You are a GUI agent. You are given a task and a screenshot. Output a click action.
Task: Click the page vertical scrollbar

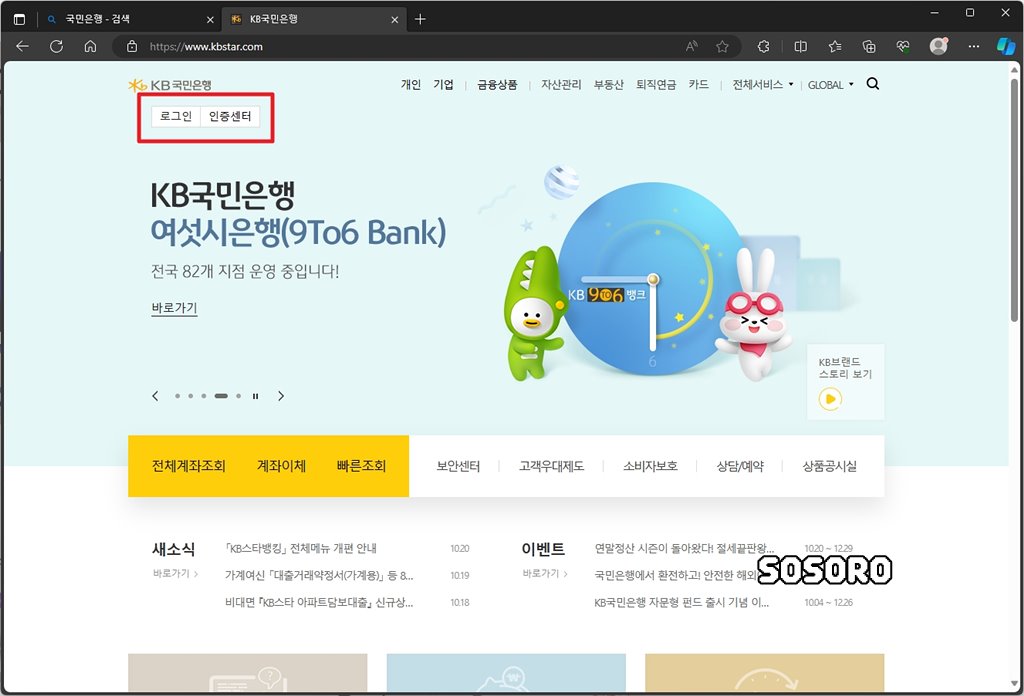(x=1014, y=199)
